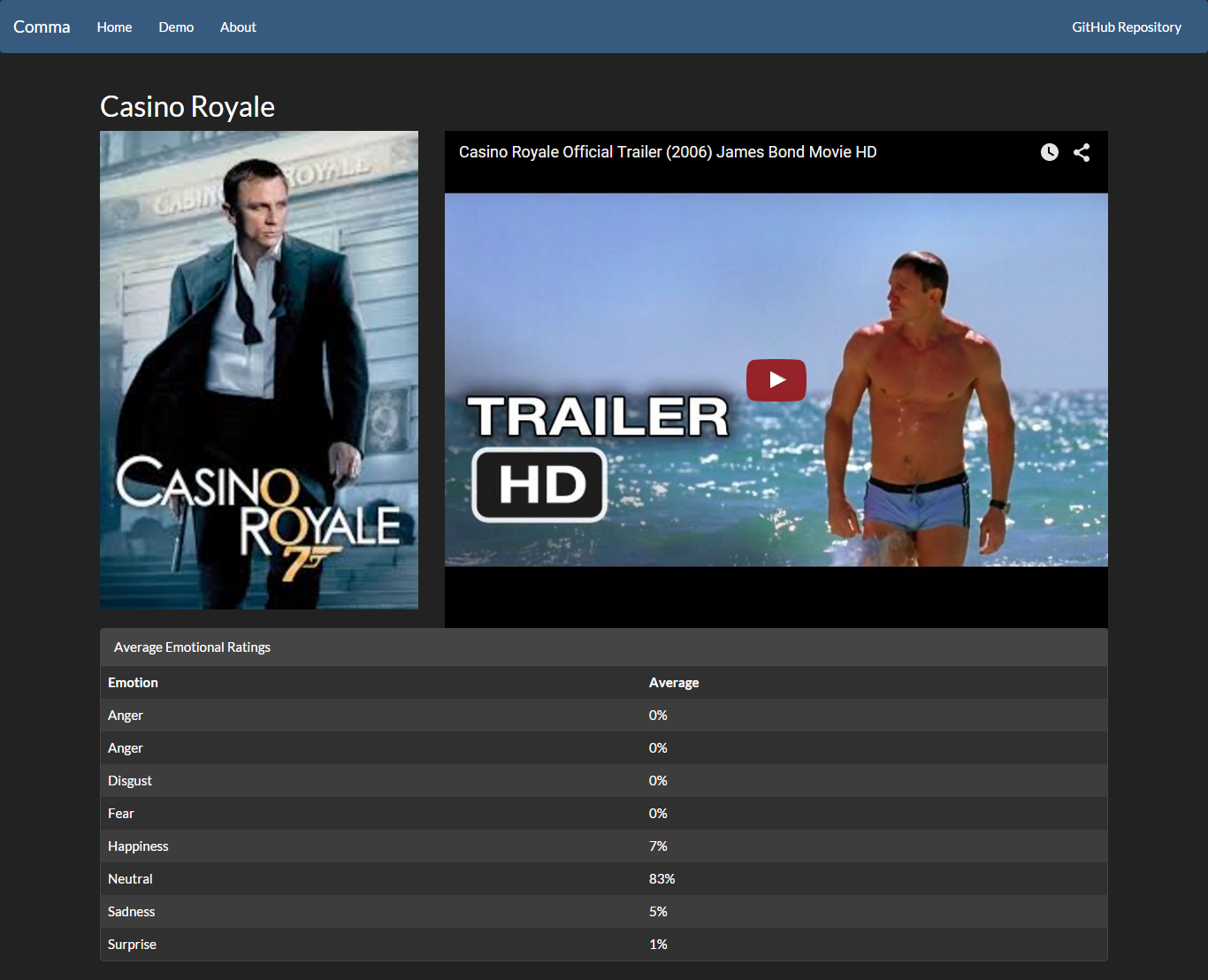Click the Emotion column header
The height and width of the screenshot is (980, 1208).
133,683
